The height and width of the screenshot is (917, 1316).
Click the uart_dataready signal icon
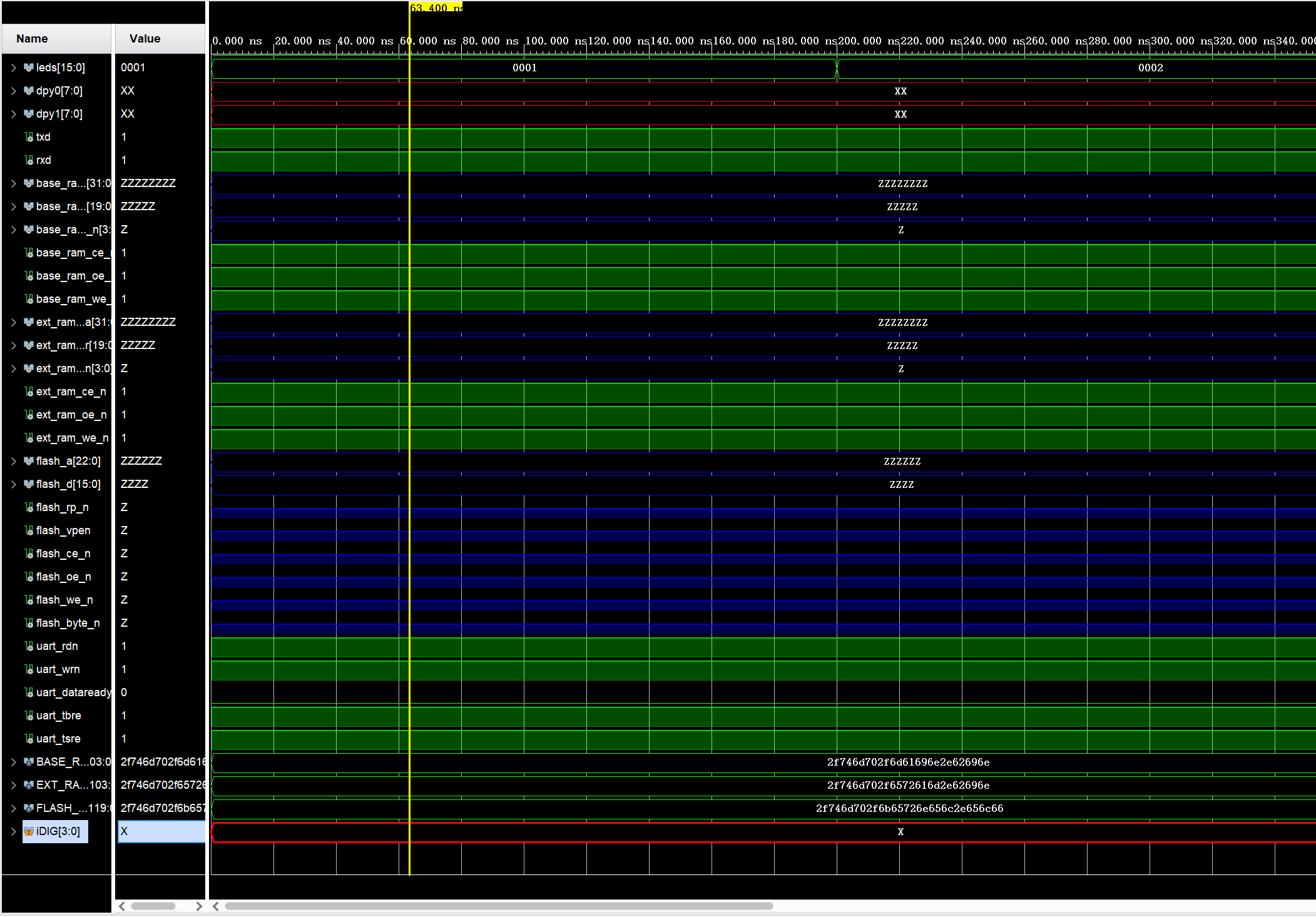[29, 692]
